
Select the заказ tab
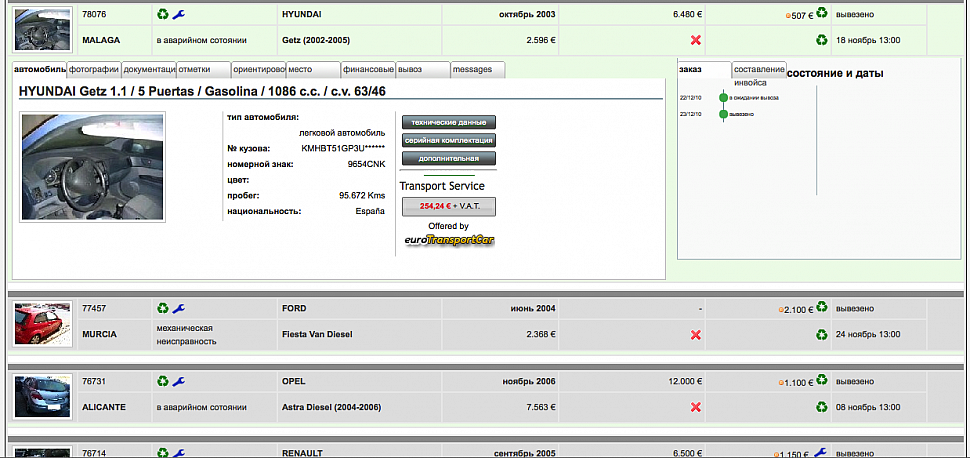(704, 69)
